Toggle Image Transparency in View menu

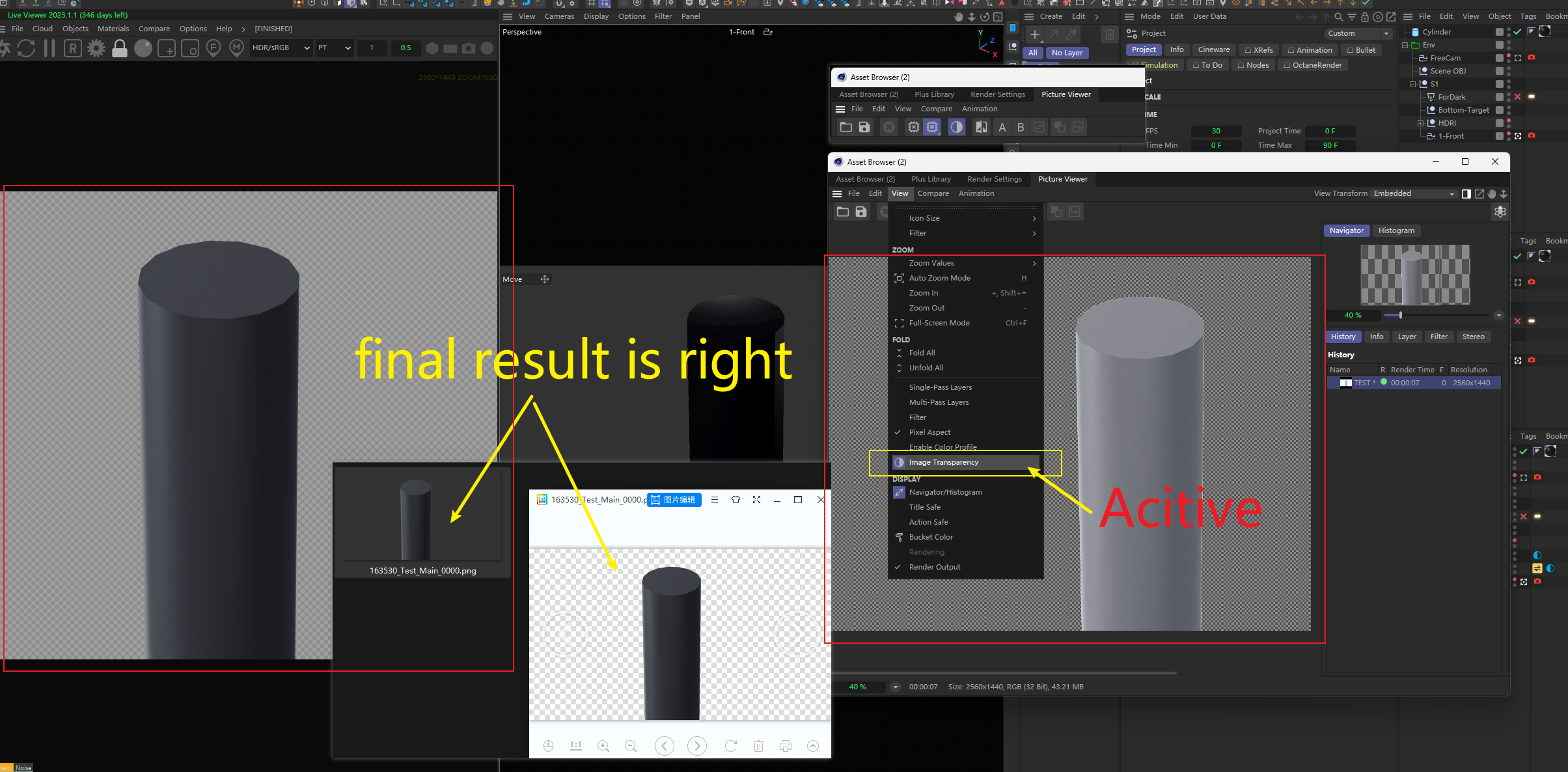click(x=943, y=462)
